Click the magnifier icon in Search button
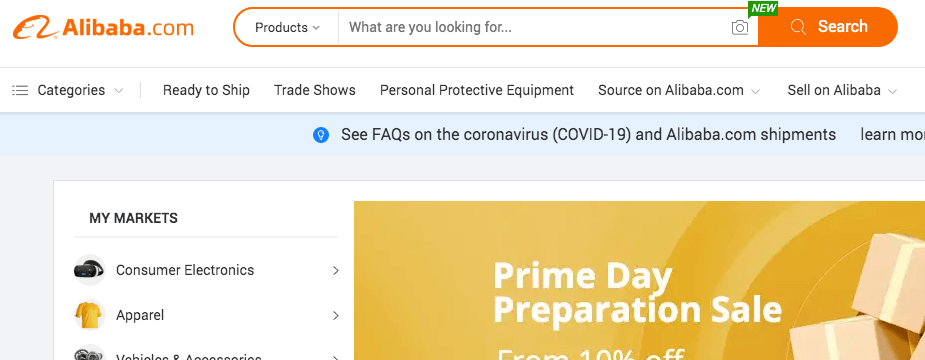 [798, 27]
